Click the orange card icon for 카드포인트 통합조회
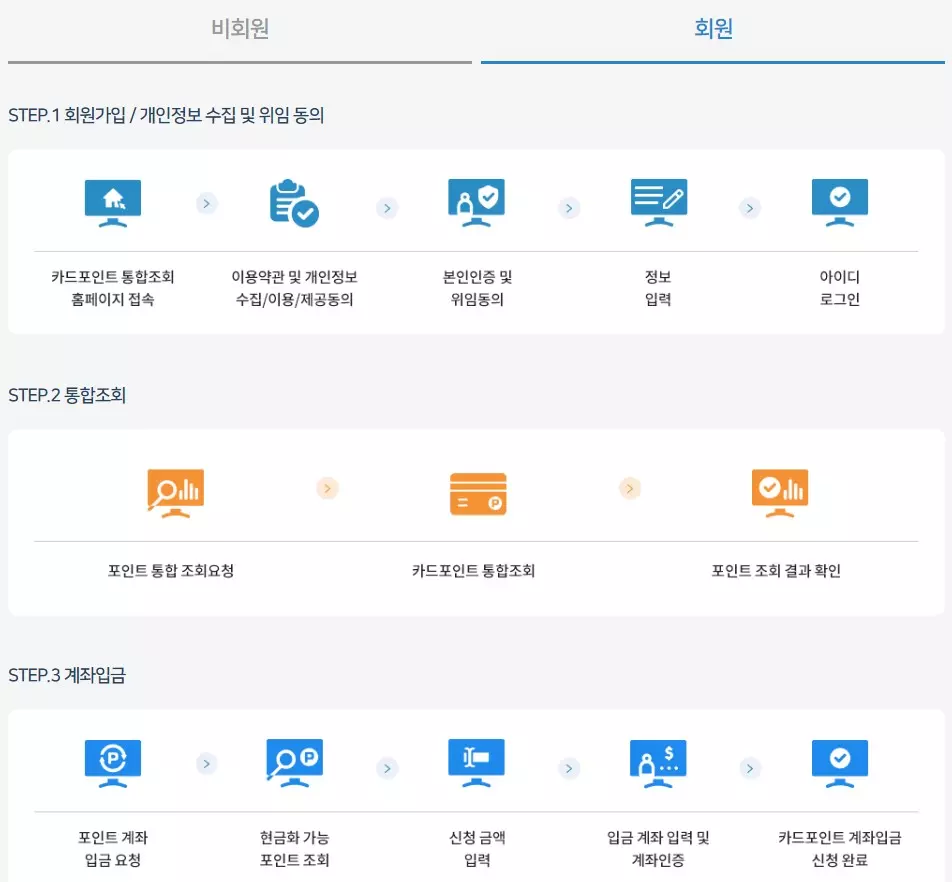This screenshot has width=952, height=882. [478, 494]
